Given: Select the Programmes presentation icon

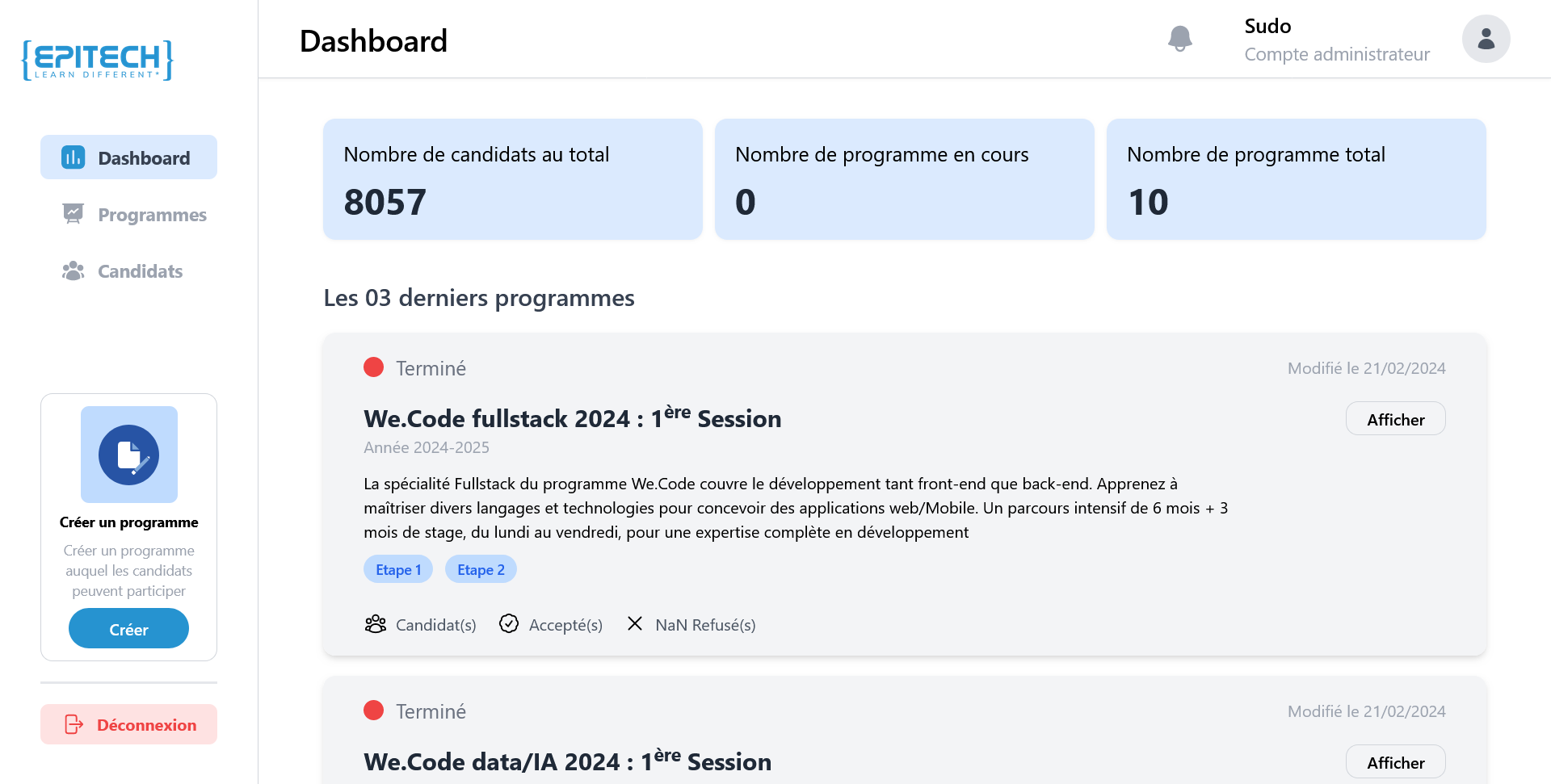Looking at the screenshot, I should point(73,214).
